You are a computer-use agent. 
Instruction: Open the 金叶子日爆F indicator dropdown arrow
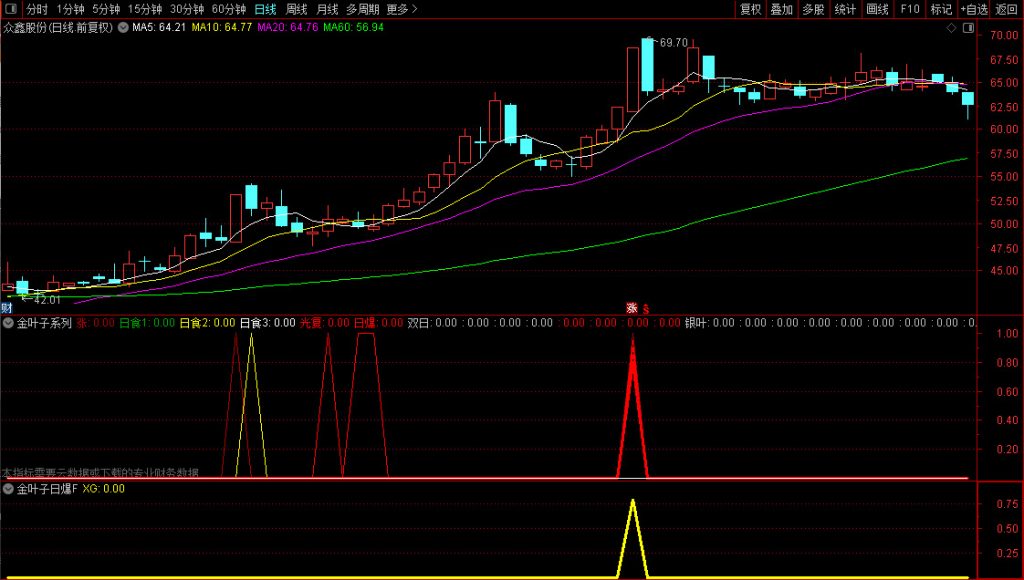9,489
